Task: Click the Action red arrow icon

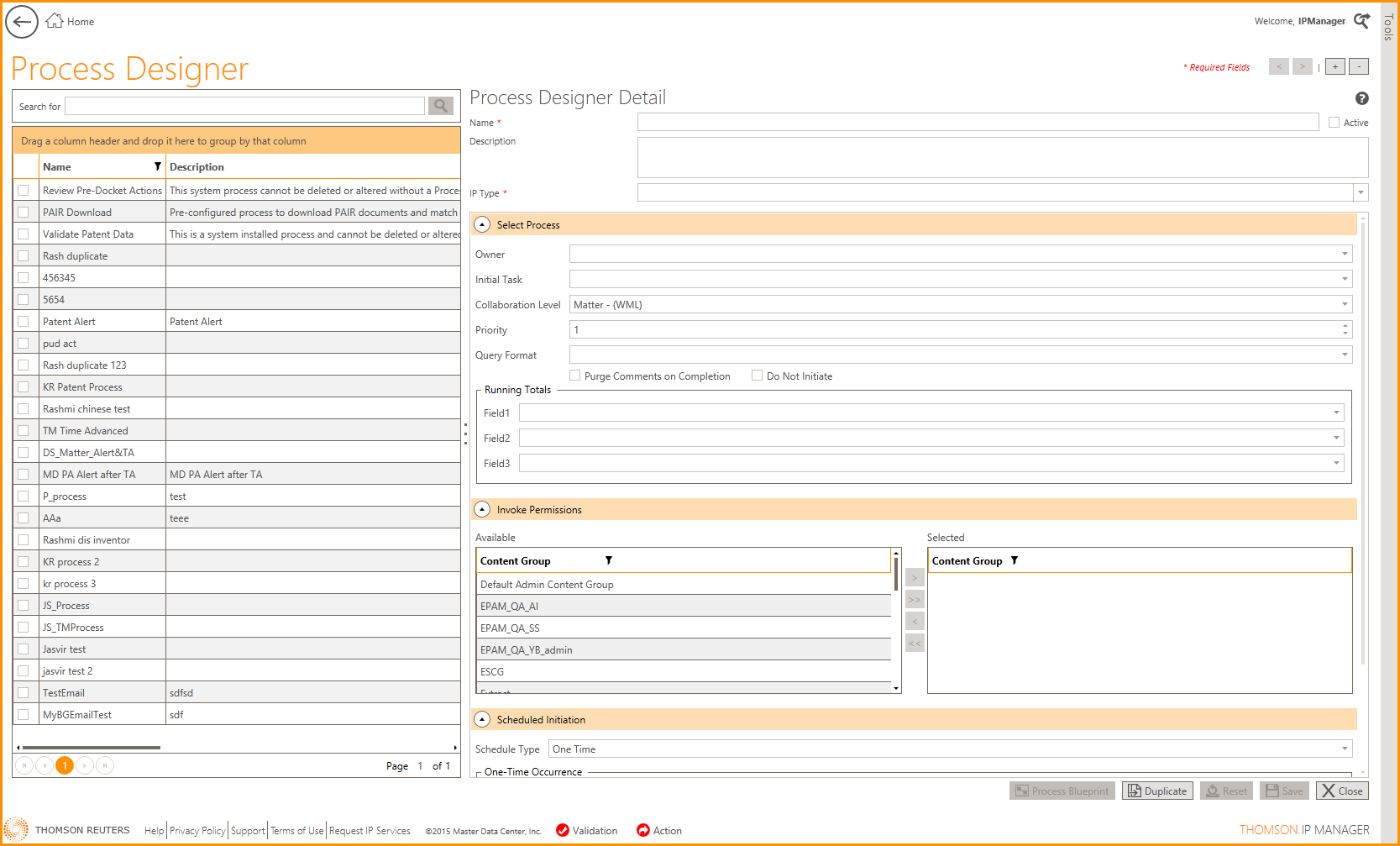Action: 643,830
